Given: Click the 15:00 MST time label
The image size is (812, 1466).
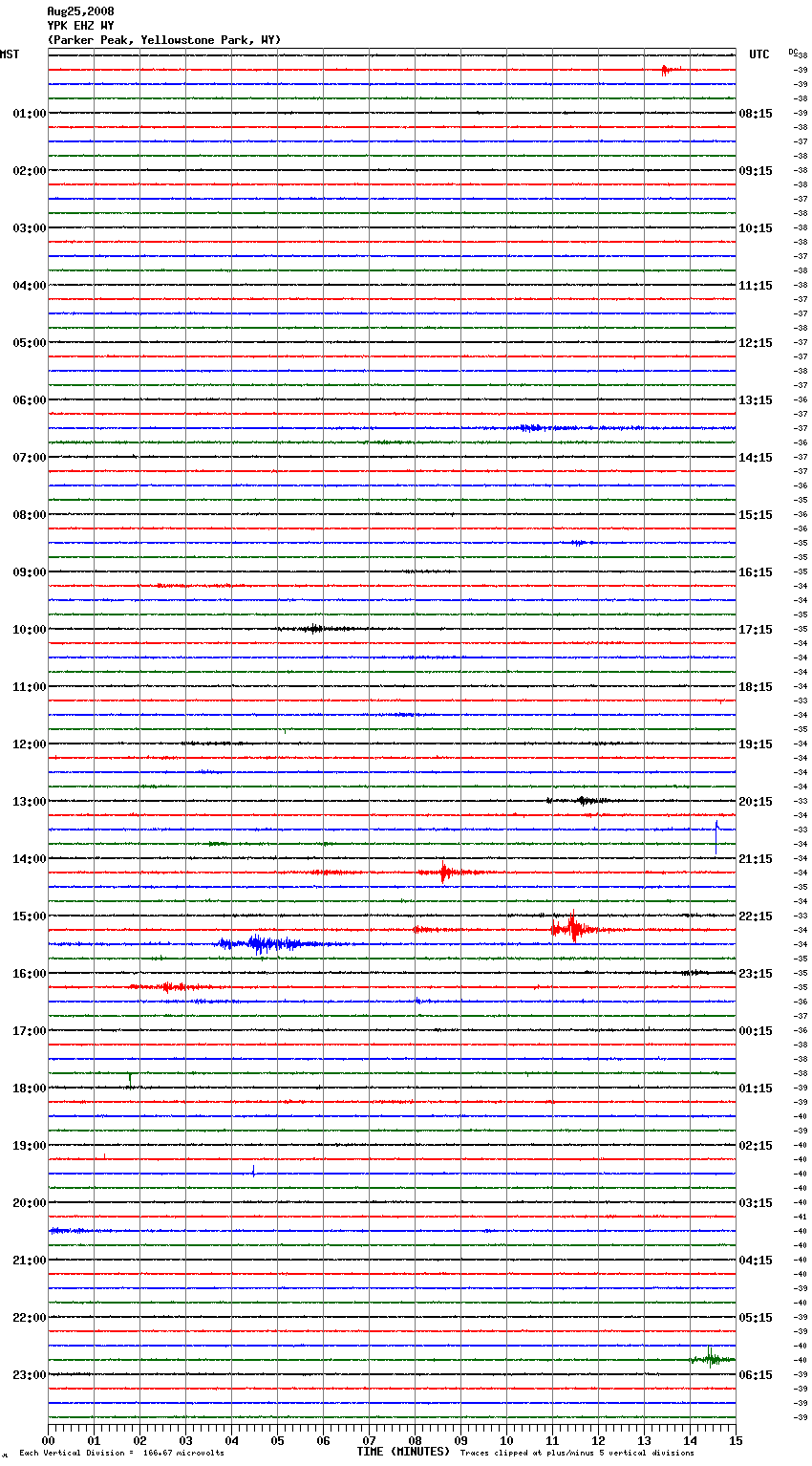Looking at the screenshot, I should point(30,916).
